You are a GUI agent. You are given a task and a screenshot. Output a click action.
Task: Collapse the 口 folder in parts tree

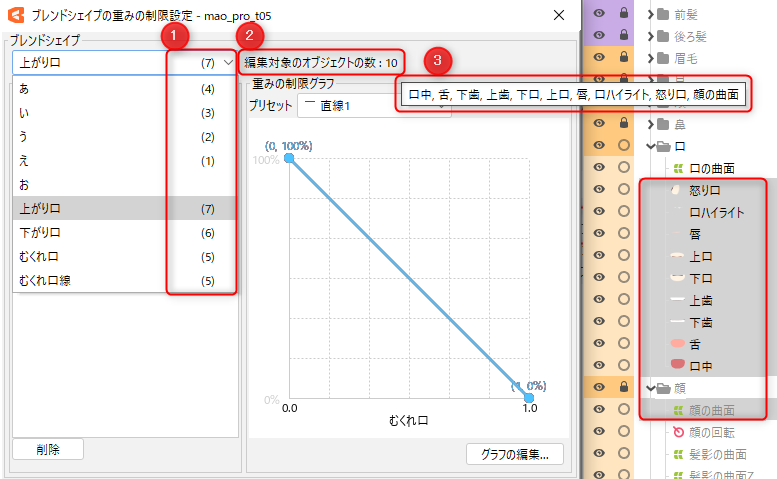tap(651, 146)
